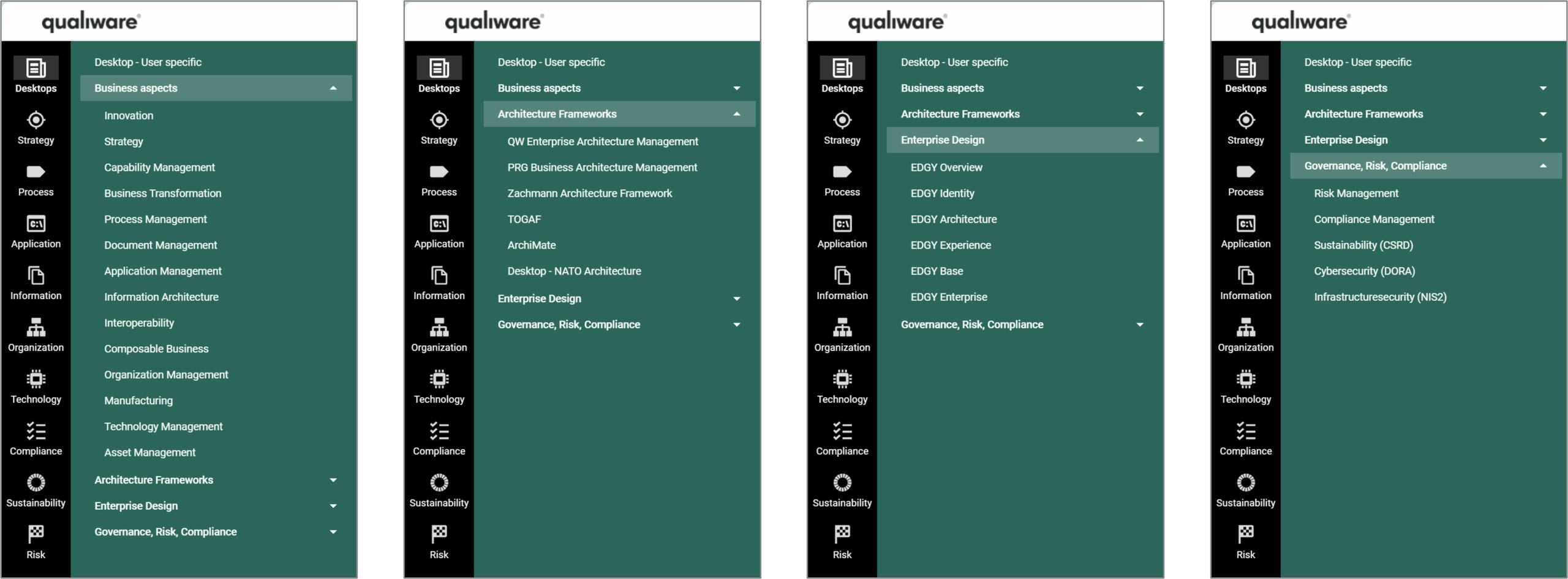Viewport: 1568px width, 579px height.
Task: Open QW Enterprise Architecture Management
Action: pos(603,142)
